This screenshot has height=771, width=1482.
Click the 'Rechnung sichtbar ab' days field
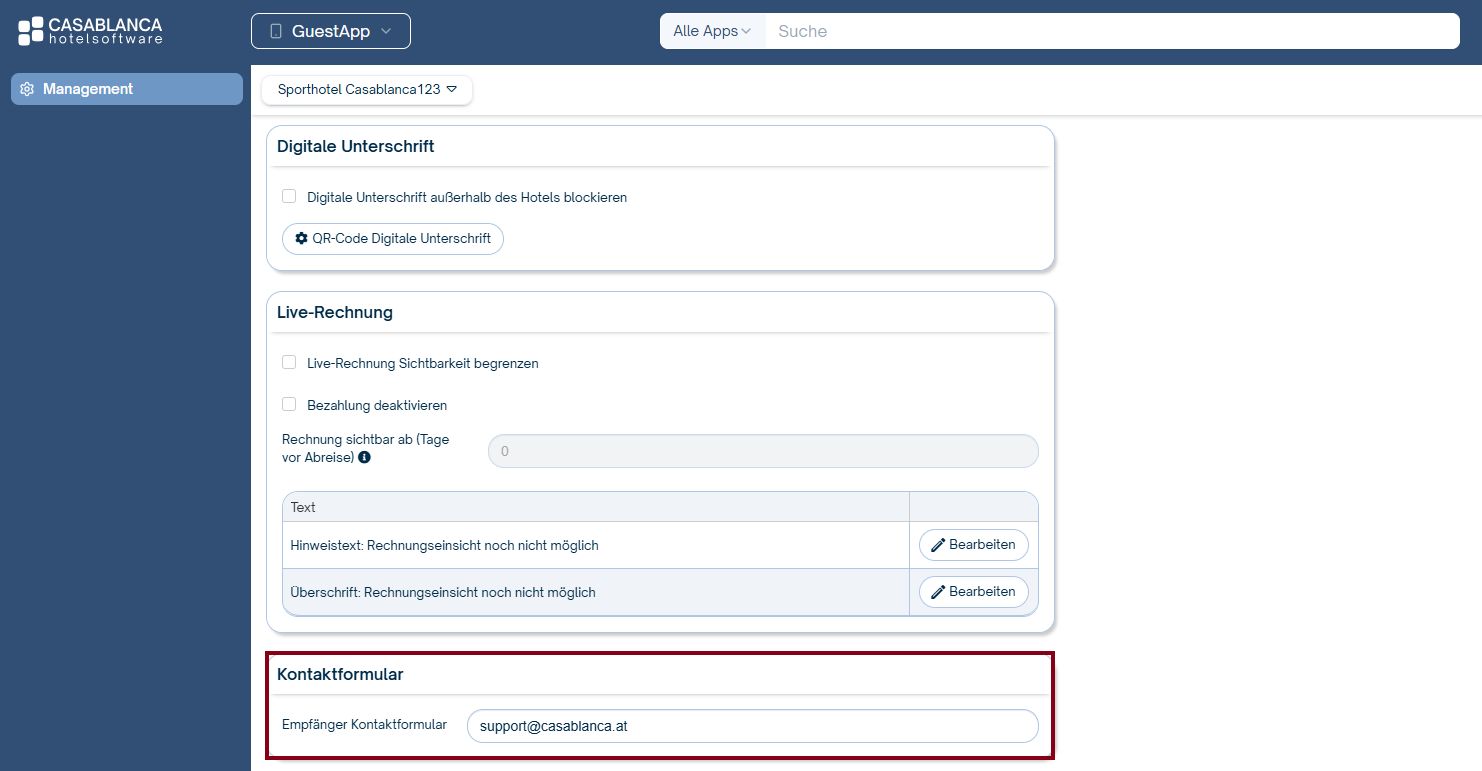pos(763,451)
